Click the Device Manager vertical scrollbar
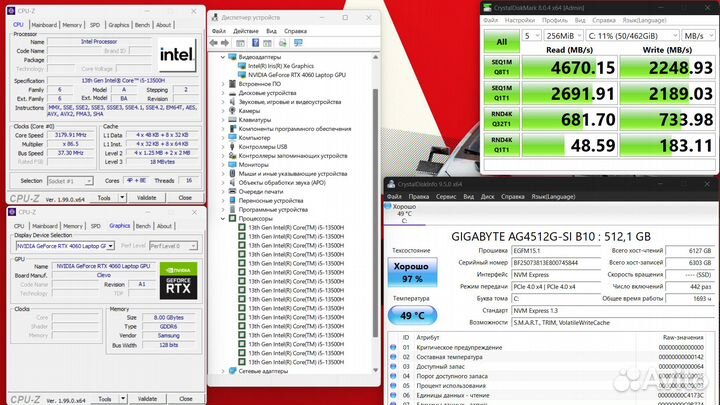Image resolution: width=720 pixels, height=405 pixels. tap(376, 211)
